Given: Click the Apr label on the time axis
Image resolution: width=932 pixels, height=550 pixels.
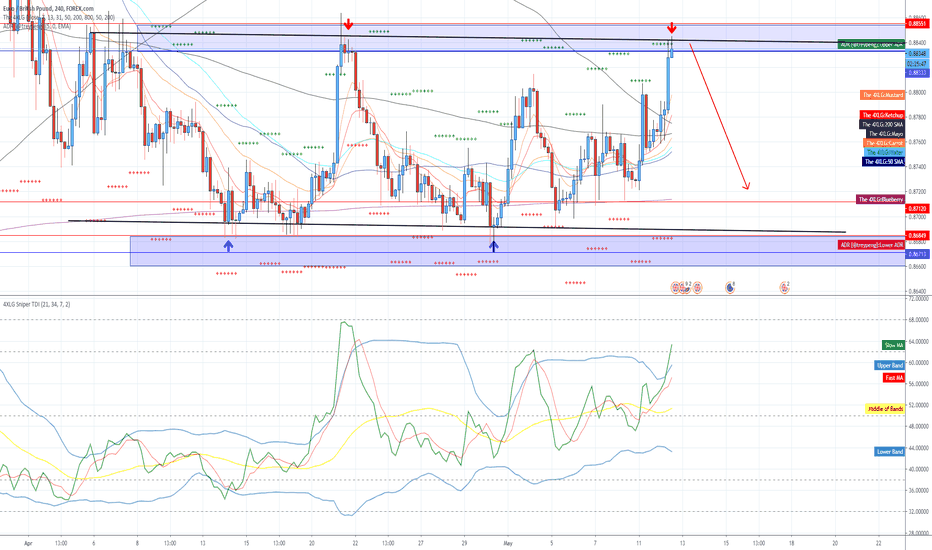Looking at the screenshot, I should pos(28,543).
